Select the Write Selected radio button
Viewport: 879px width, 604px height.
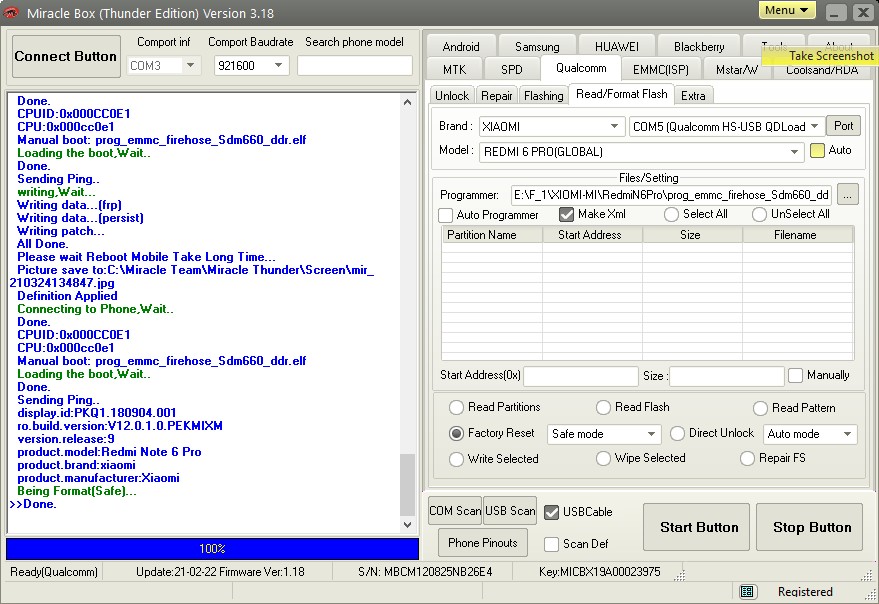[456, 459]
